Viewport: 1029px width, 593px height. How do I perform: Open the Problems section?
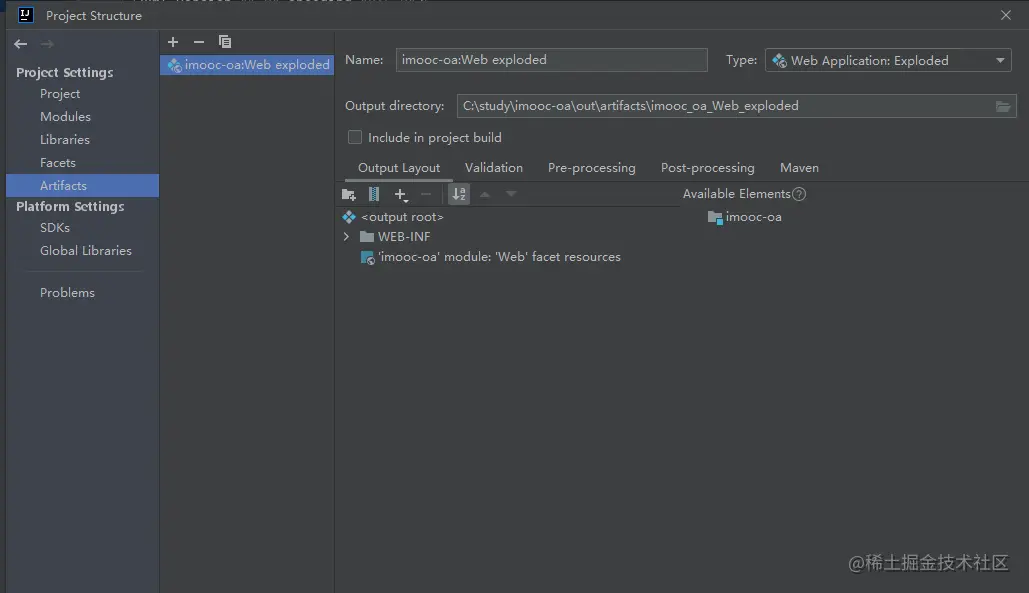coord(67,293)
